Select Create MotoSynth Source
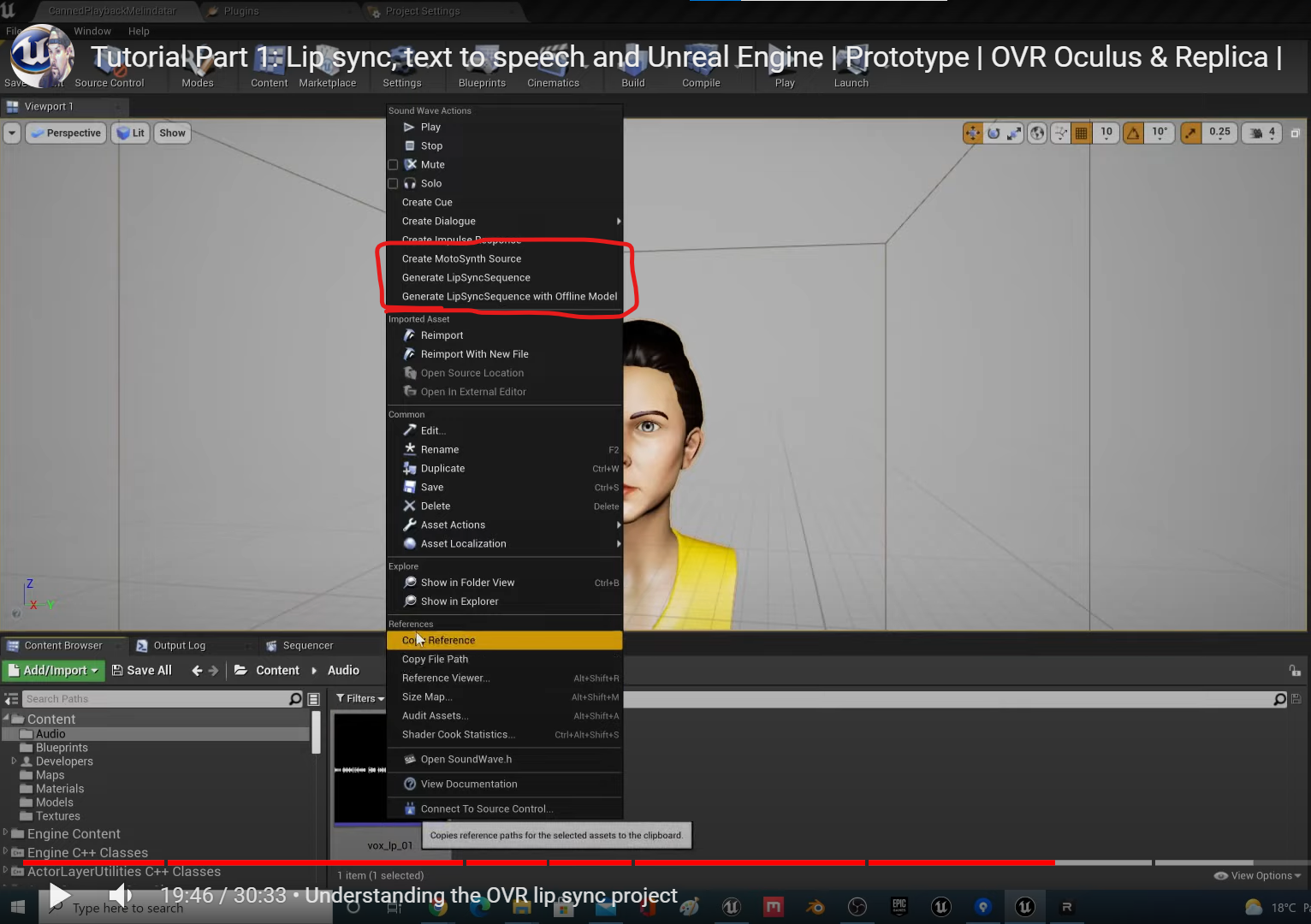 point(505,258)
